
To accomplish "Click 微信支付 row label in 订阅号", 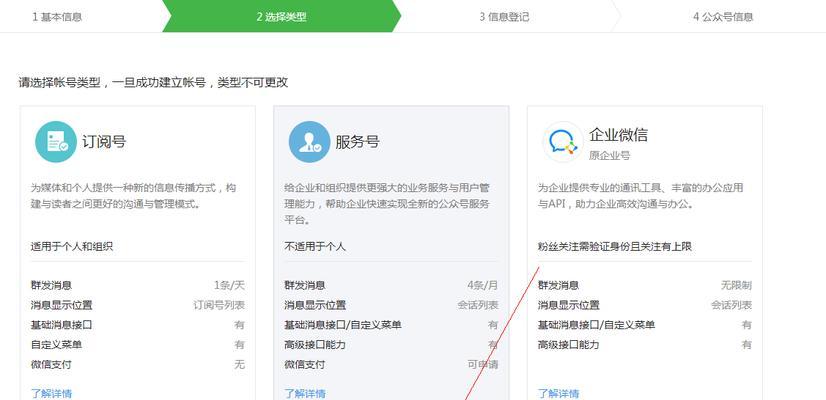I will coord(51,364).
